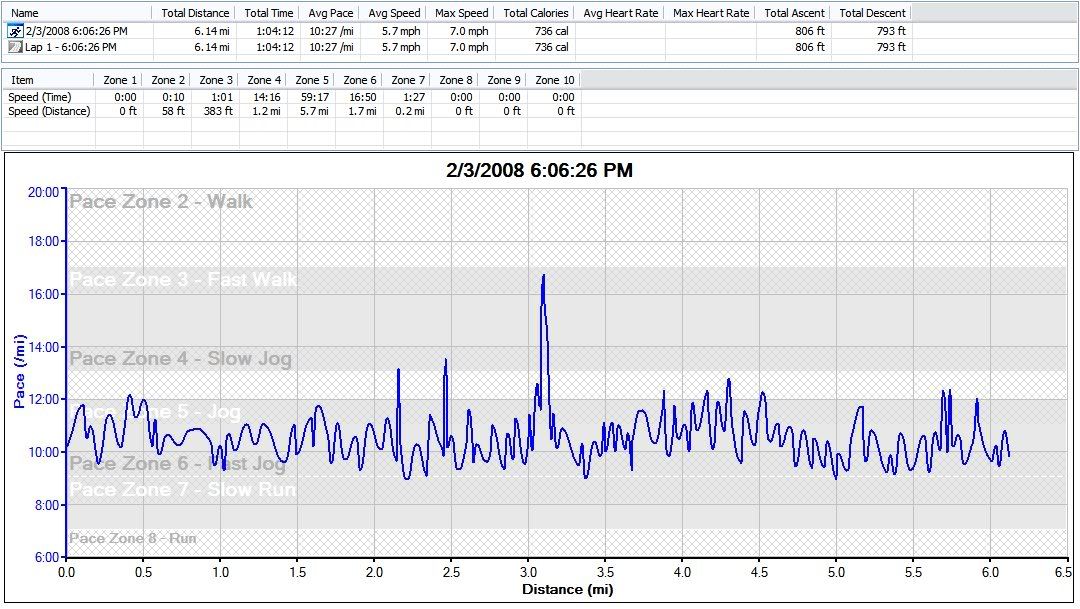Click the Total Ascent column header
Image resolution: width=1080 pixels, height=609 pixels.
[x=797, y=13]
